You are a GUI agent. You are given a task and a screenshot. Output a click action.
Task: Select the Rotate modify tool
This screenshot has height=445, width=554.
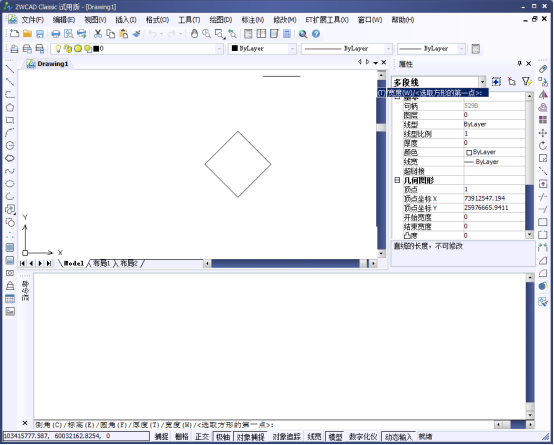[543, 145]
